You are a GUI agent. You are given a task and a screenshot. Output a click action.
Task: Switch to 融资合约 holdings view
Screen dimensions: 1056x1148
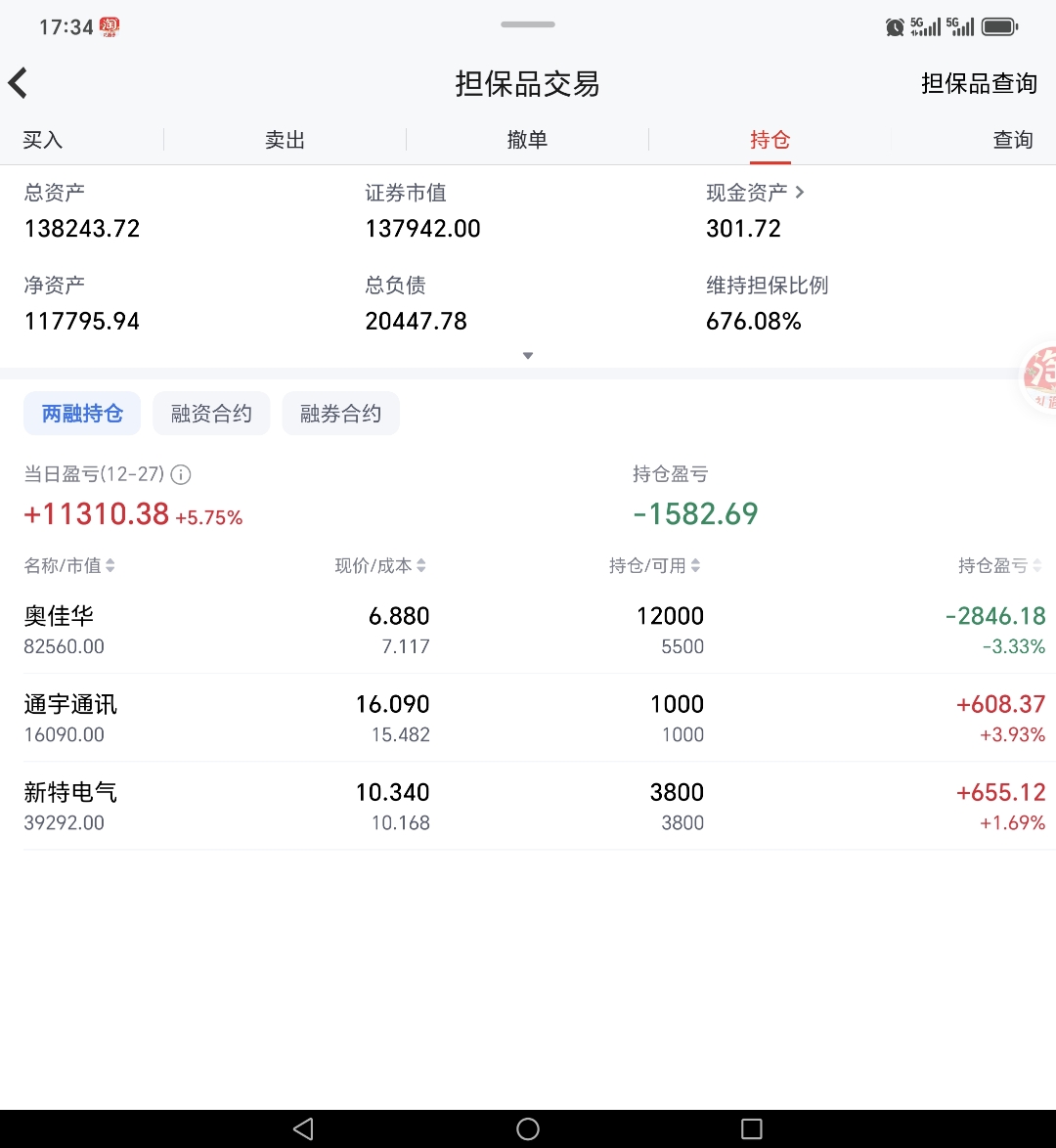(x=211, y=413)
